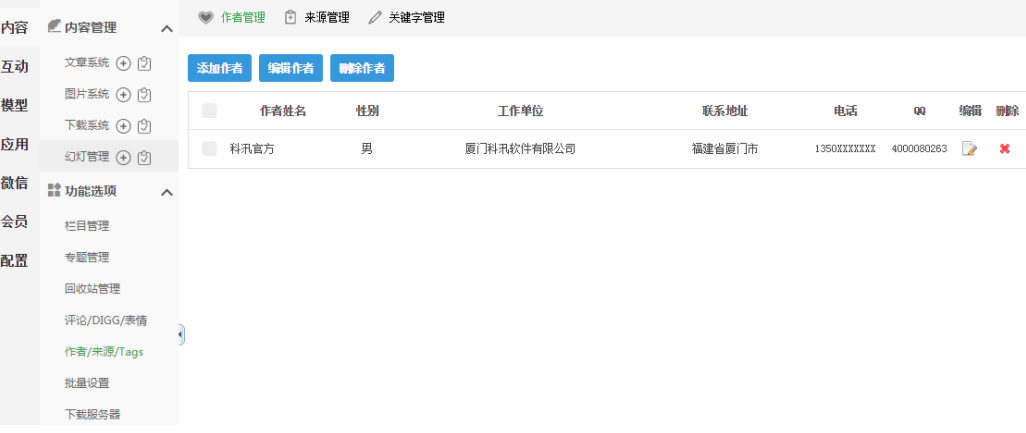Collapse the sidebar using the splitter arrow

(x=181, y=335)
